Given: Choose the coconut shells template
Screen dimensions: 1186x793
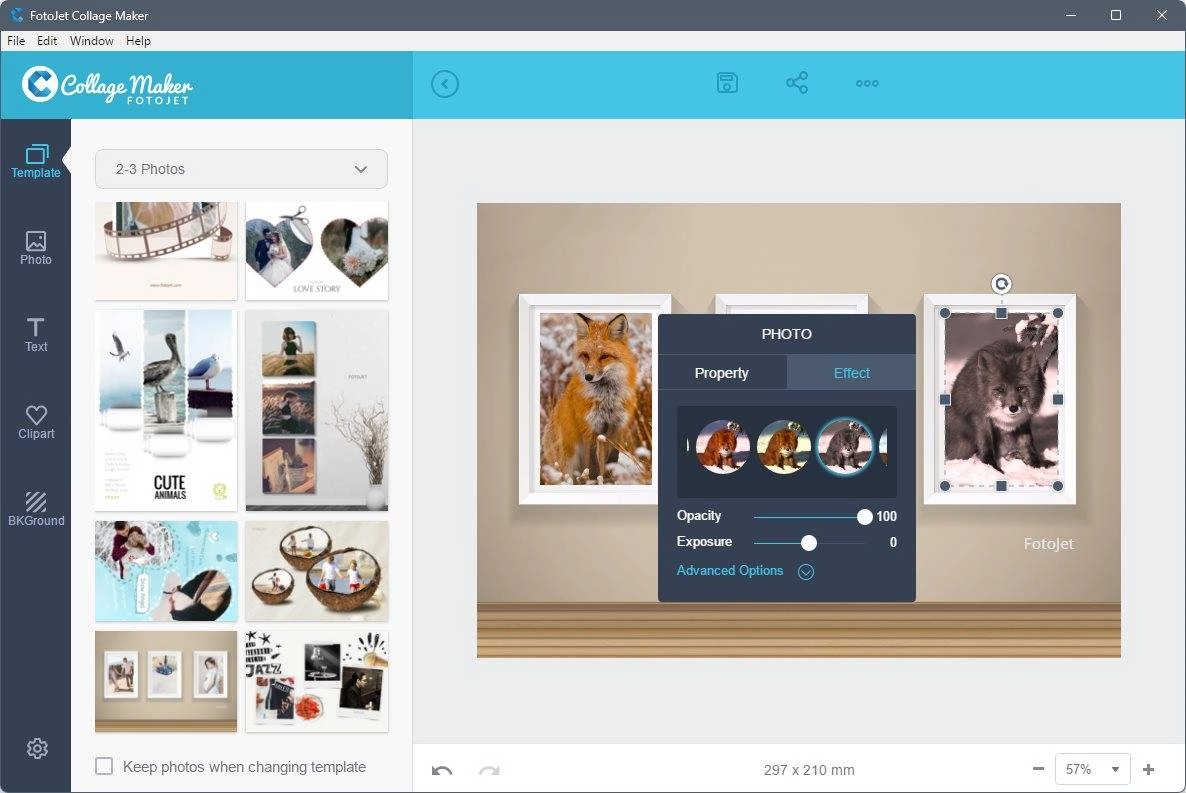Looking at the screenshot, I should point(317,571).
